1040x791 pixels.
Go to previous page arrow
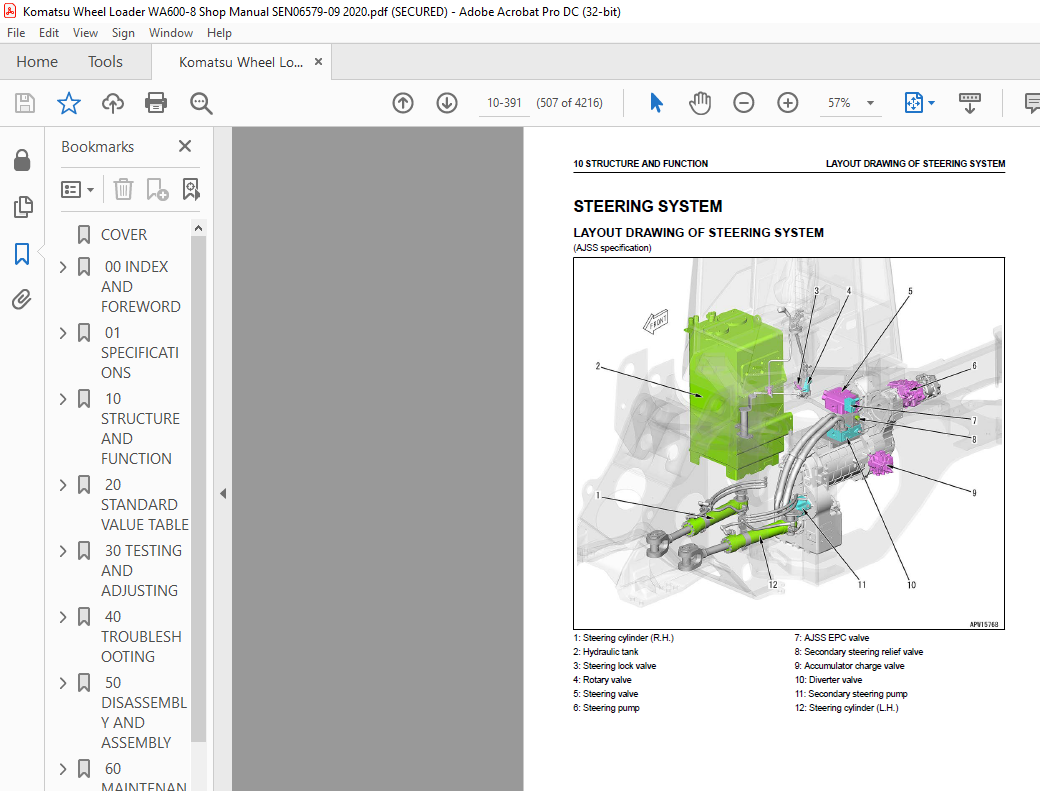pos(403,103)
